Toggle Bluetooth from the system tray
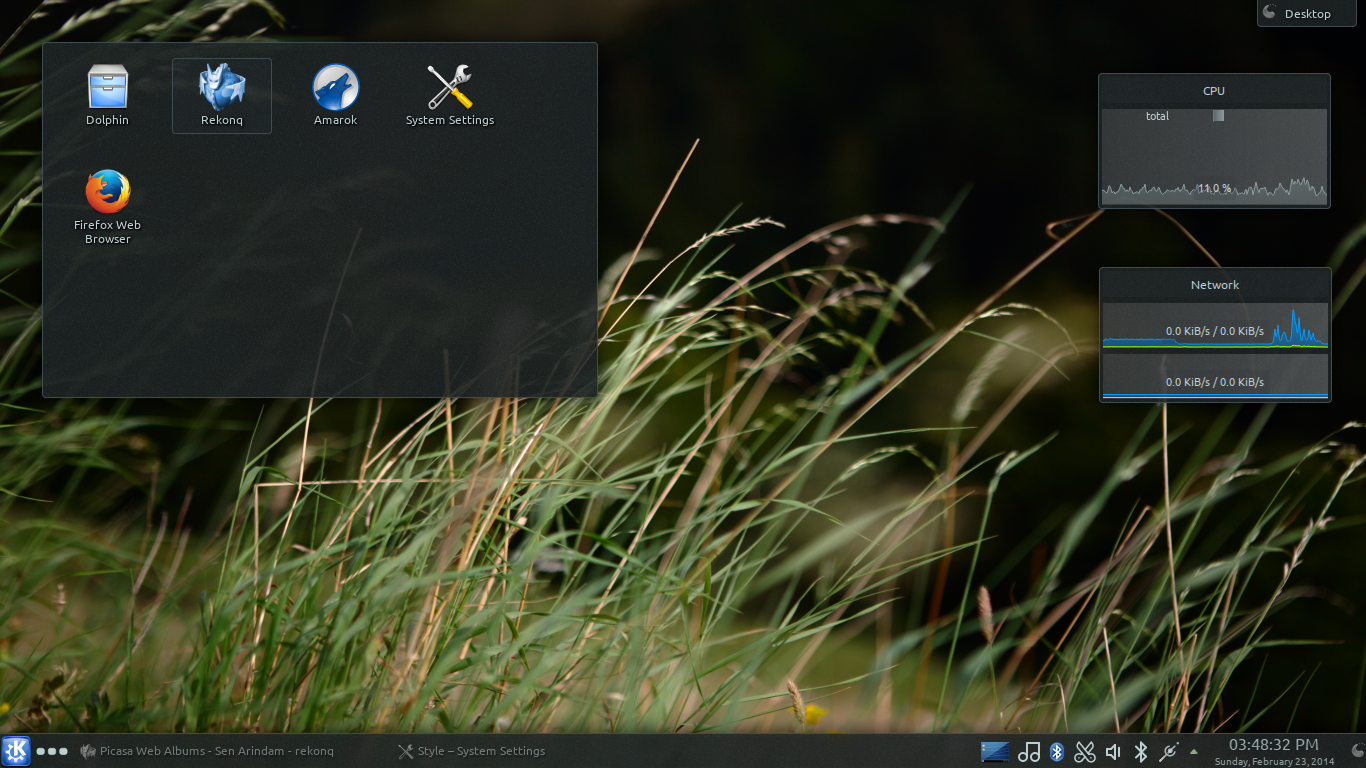 [1057, 751]
